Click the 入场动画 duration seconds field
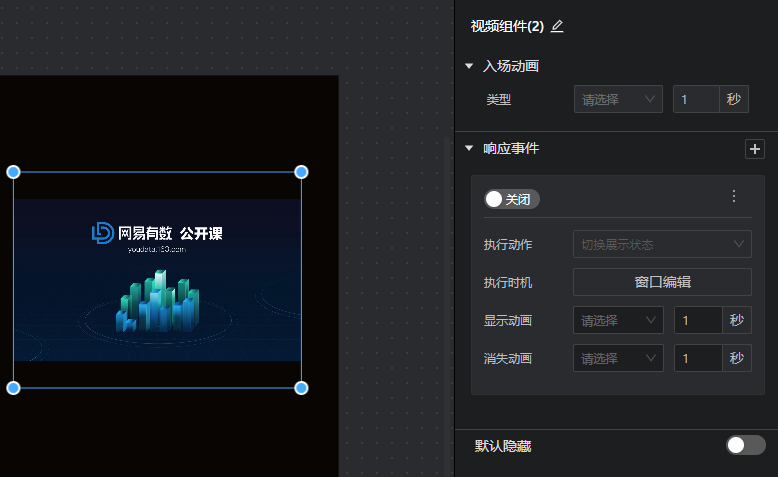778x477 pixels. [696, 99]
